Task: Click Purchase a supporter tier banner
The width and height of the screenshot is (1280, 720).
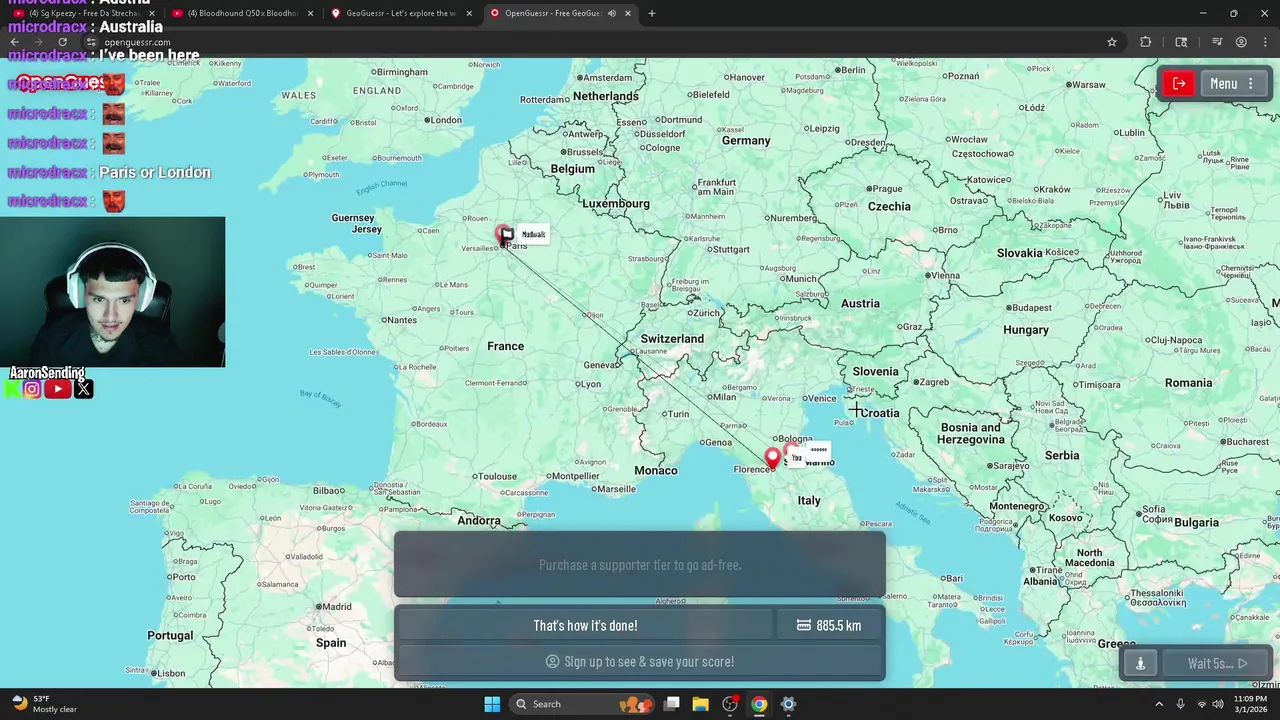Action: point(640,565)
